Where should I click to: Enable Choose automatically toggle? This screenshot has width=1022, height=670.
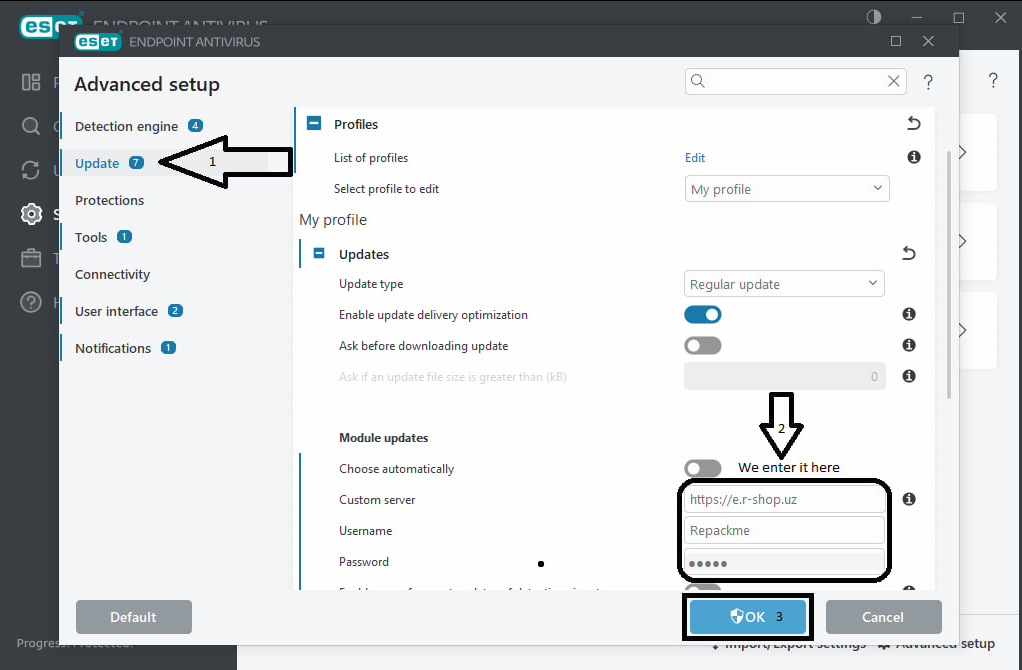pyautogui.click(x=703, y=468)
